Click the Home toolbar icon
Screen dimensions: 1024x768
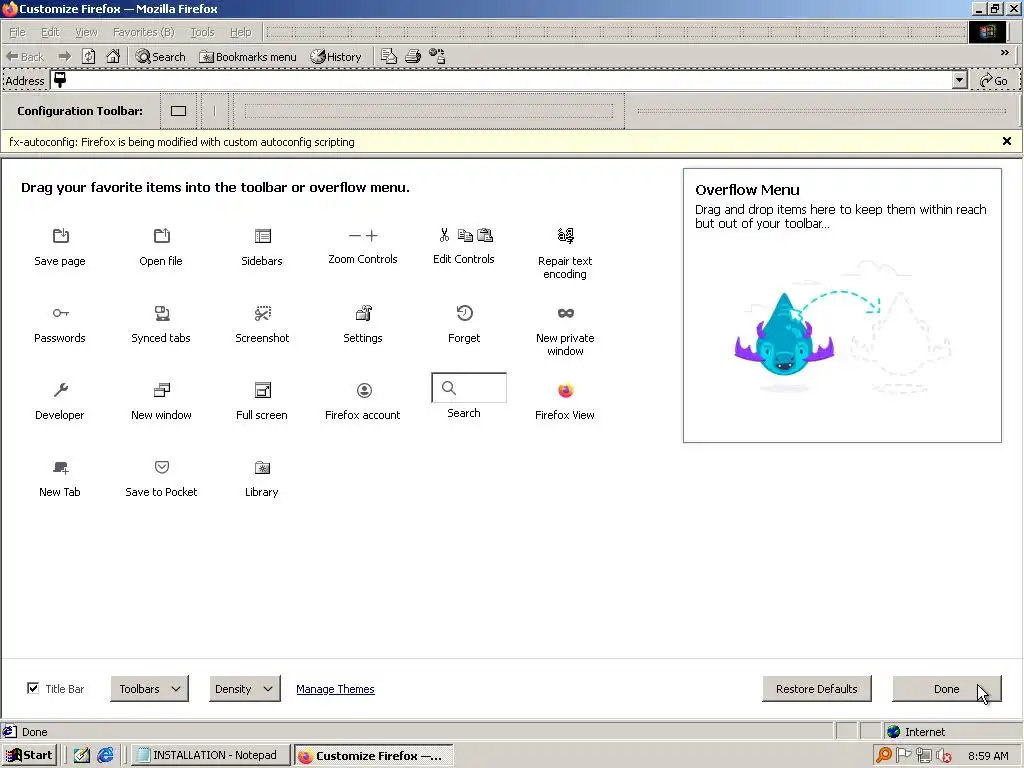pyautogui.click(x=113, y=56)
